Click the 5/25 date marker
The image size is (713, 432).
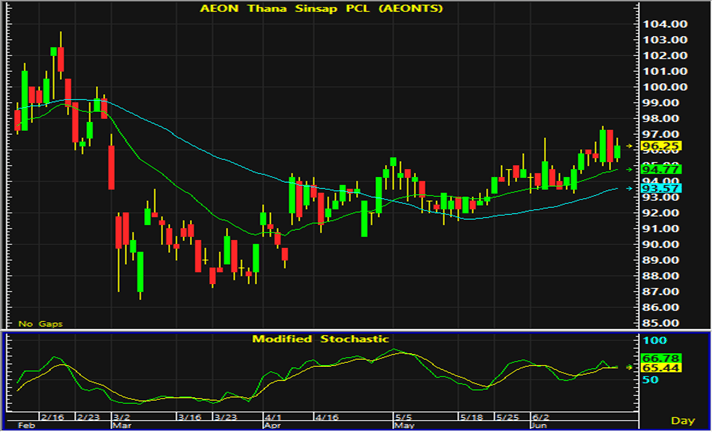pyautogui.click(x=508, y=417)
